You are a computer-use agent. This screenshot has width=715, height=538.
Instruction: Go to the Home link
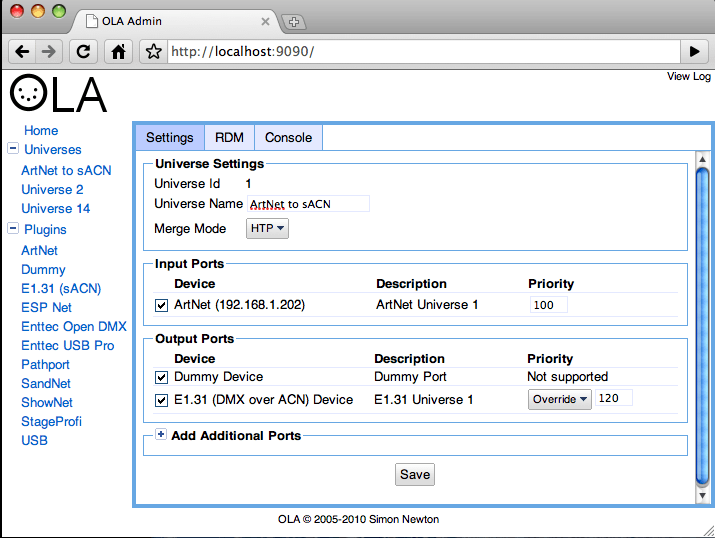pyautogui.click(x=41, y=130)
